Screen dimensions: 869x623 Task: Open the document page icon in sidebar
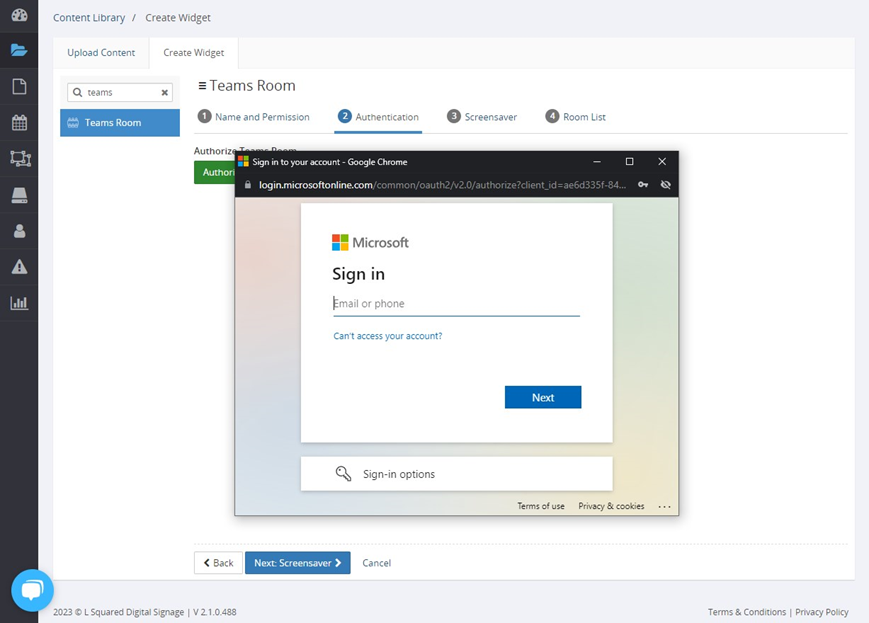tap(19, 86)
